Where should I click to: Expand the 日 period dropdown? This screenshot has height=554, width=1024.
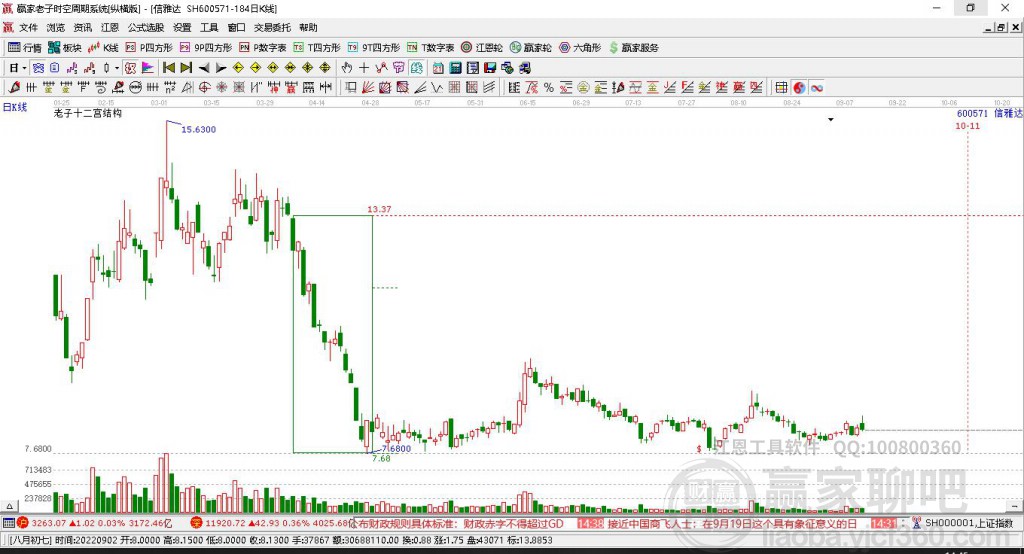click(24, 68)
